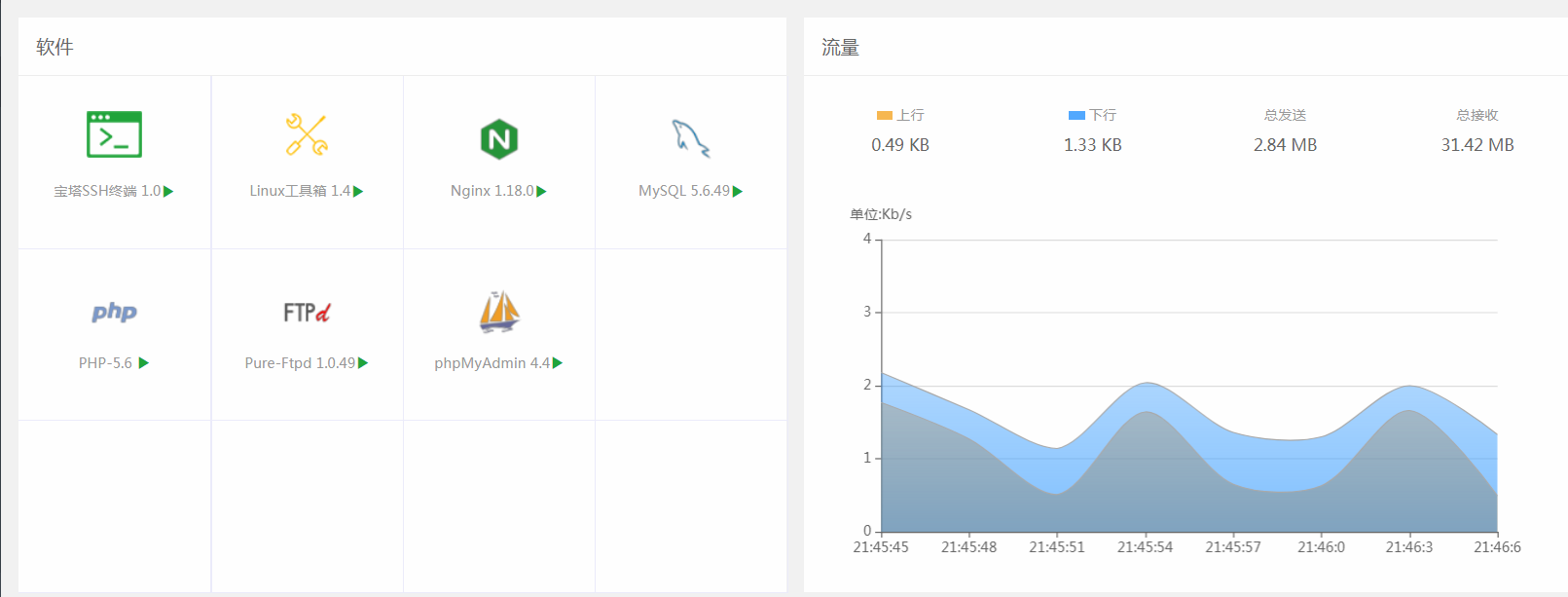The height and width of the screenshot is (597, 1568).
Task: Open the Nginx 1.18.0 settings link
Action: pos(492,191)
